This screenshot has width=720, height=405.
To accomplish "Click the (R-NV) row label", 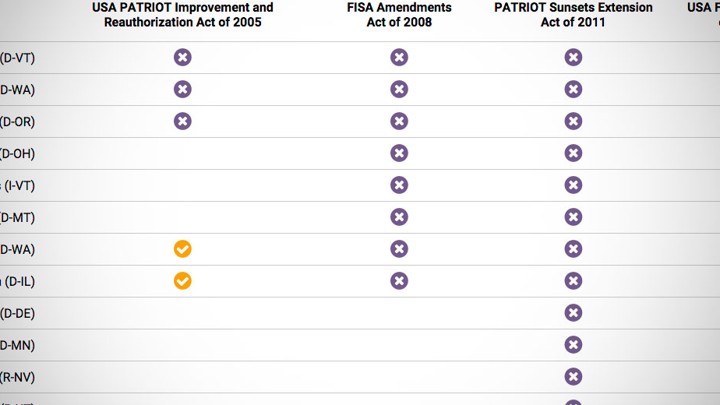I will (x=17, y=377).
